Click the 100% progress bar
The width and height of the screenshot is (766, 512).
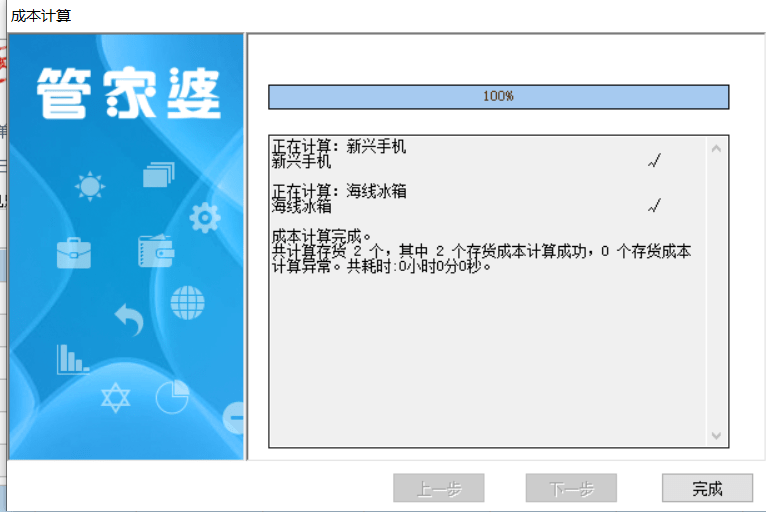pos(498,97)
